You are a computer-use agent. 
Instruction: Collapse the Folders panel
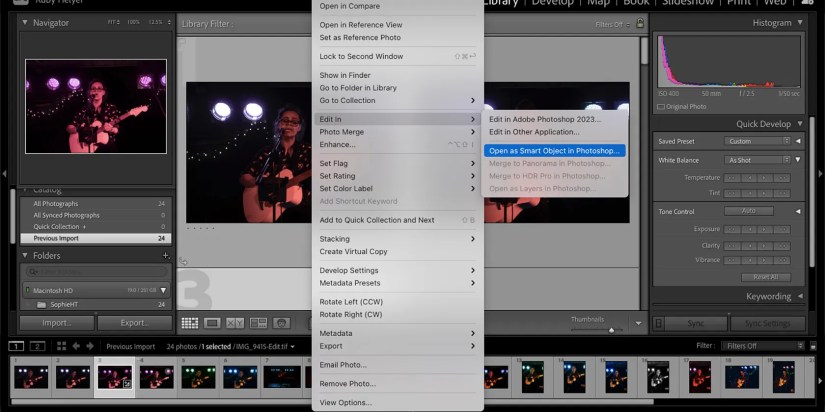25,255
